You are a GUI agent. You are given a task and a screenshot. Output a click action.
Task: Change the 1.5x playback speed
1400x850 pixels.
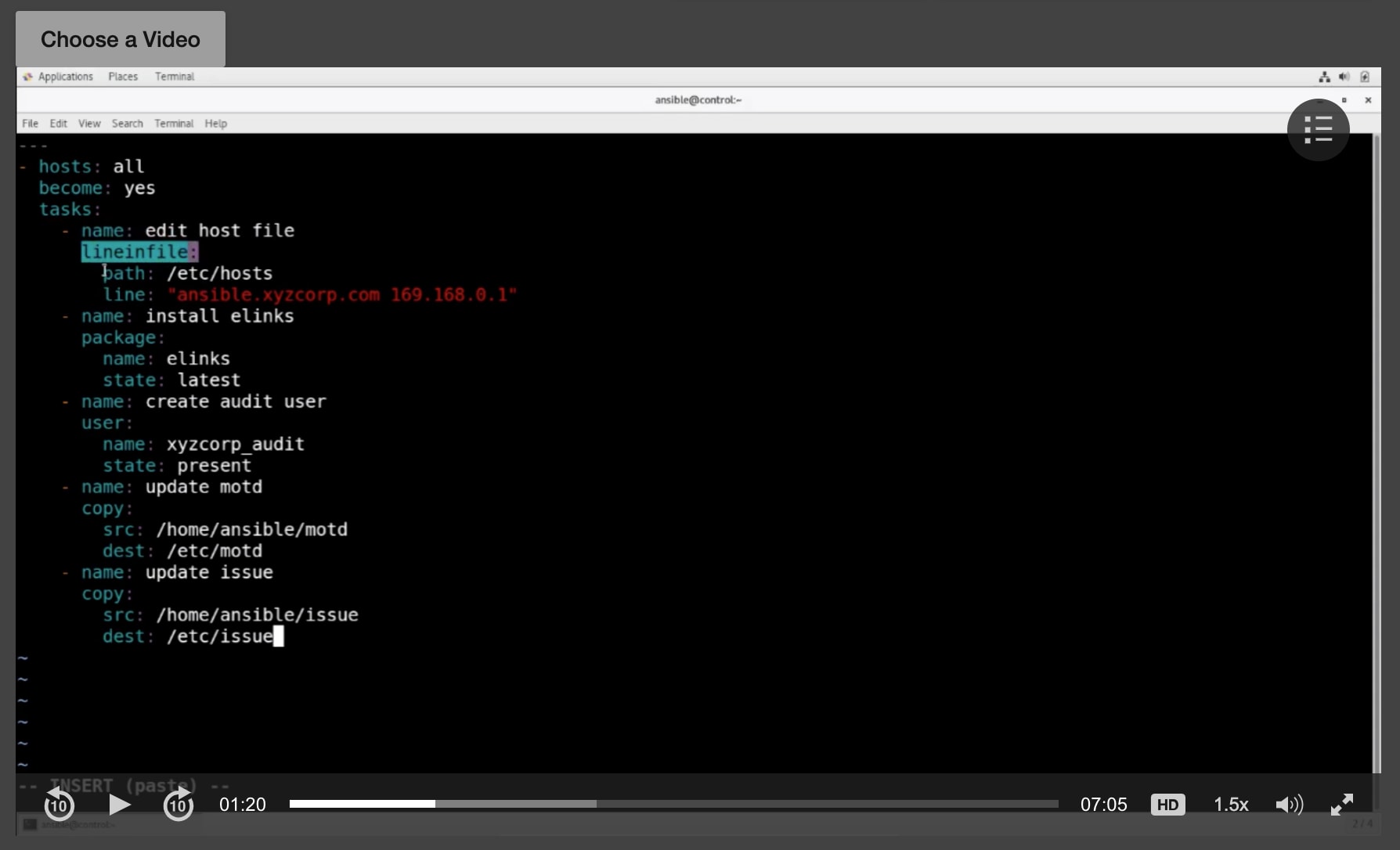coord(1231,805)
